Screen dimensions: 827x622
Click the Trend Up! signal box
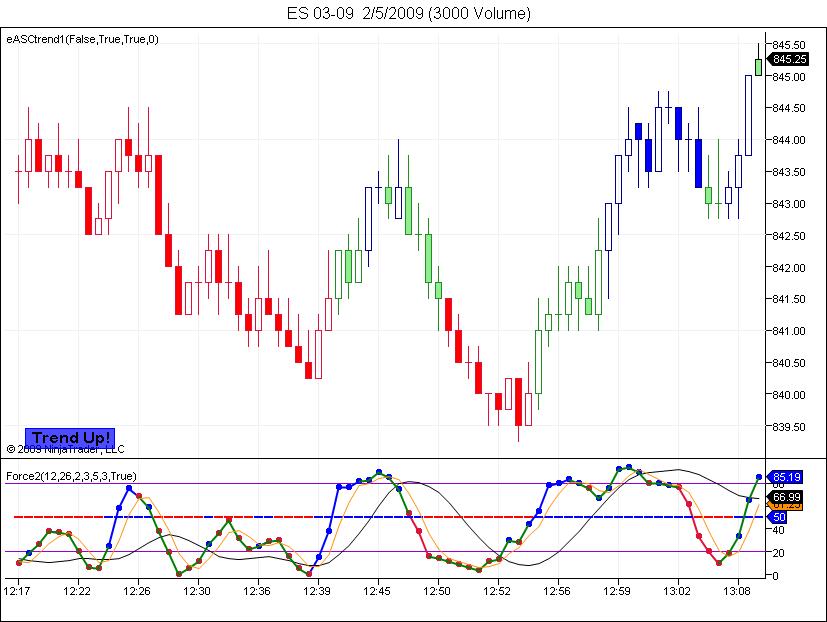[x=70, y=437]
